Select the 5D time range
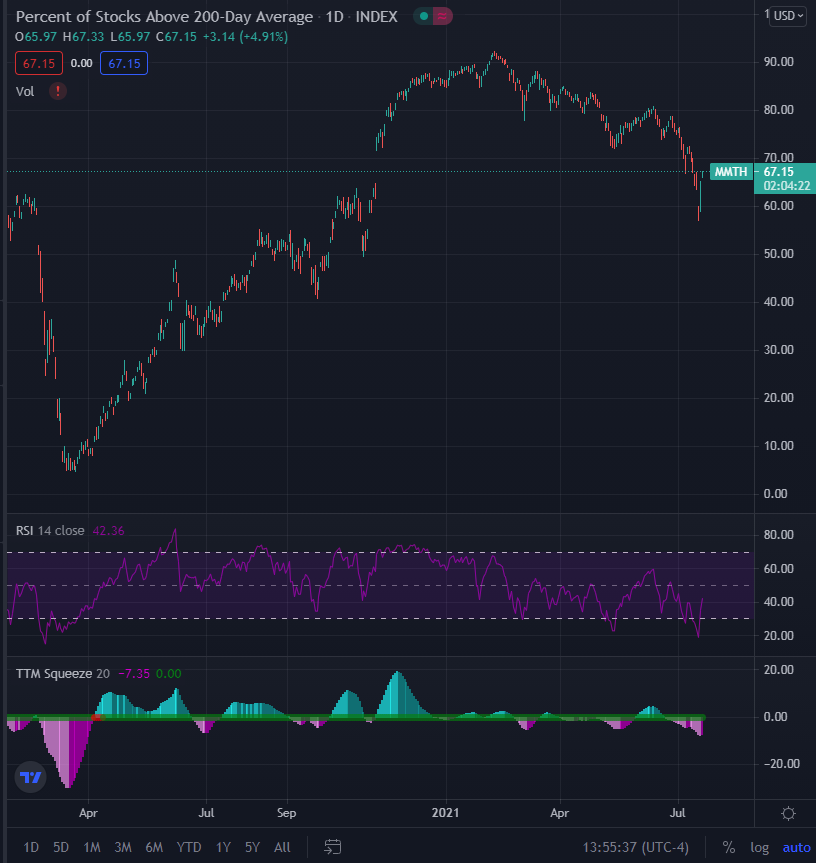The image size is (816, 863). [x=61, y=847]
